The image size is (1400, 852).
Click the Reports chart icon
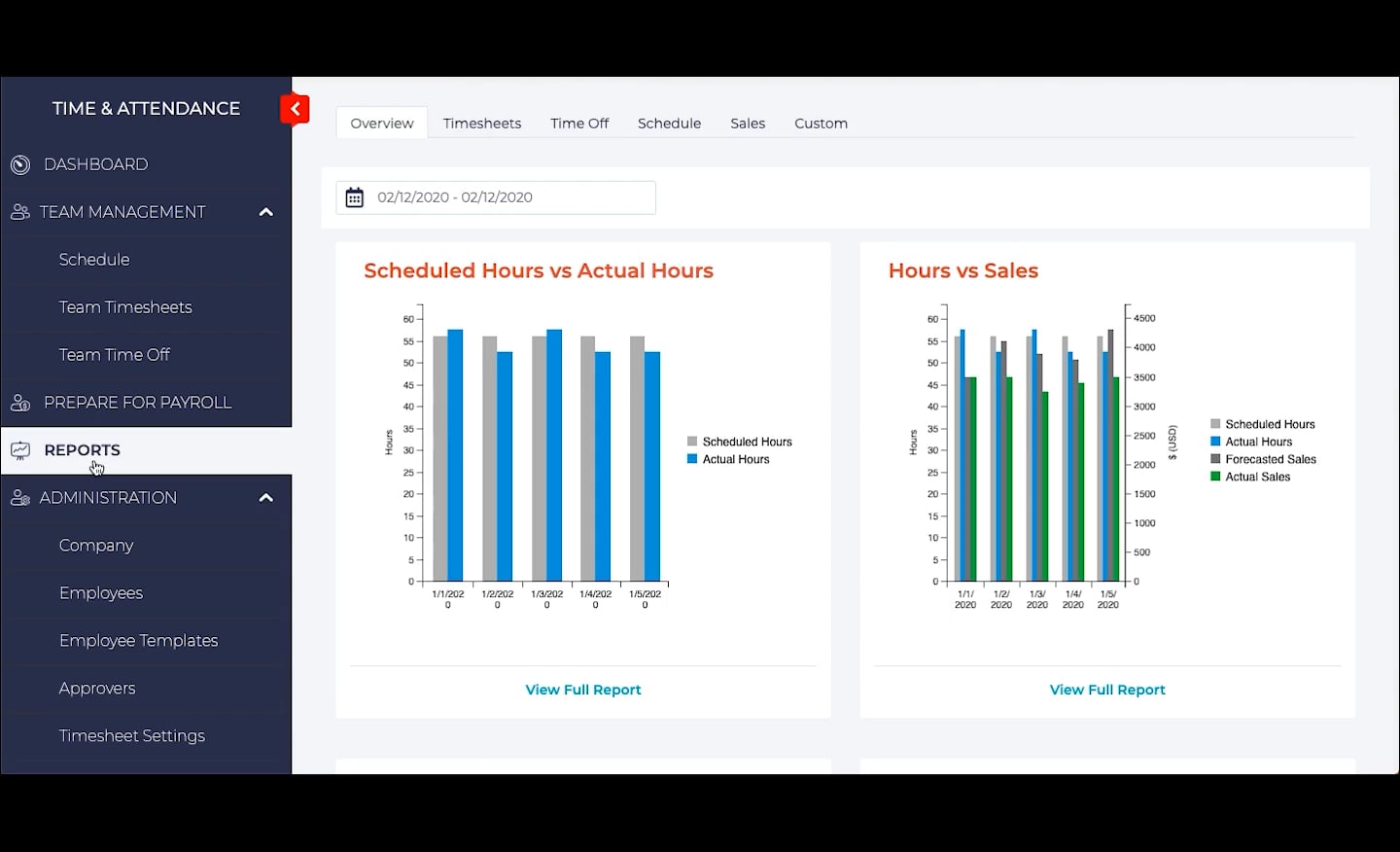(x=20, y=450)
